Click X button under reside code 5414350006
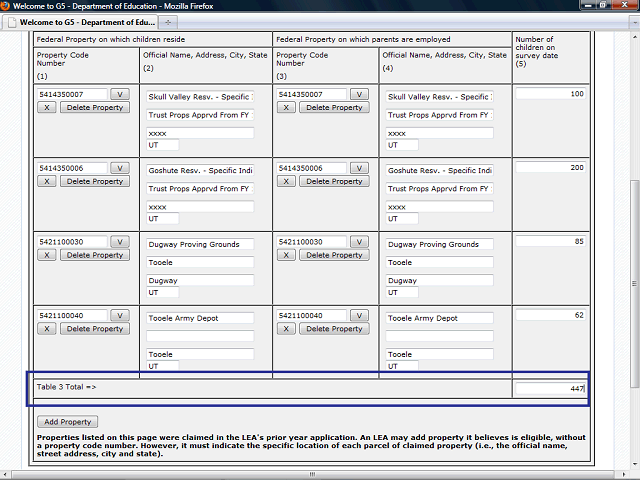Image resolution: width=640 pixels, height=480 pixels. [47, 181]
